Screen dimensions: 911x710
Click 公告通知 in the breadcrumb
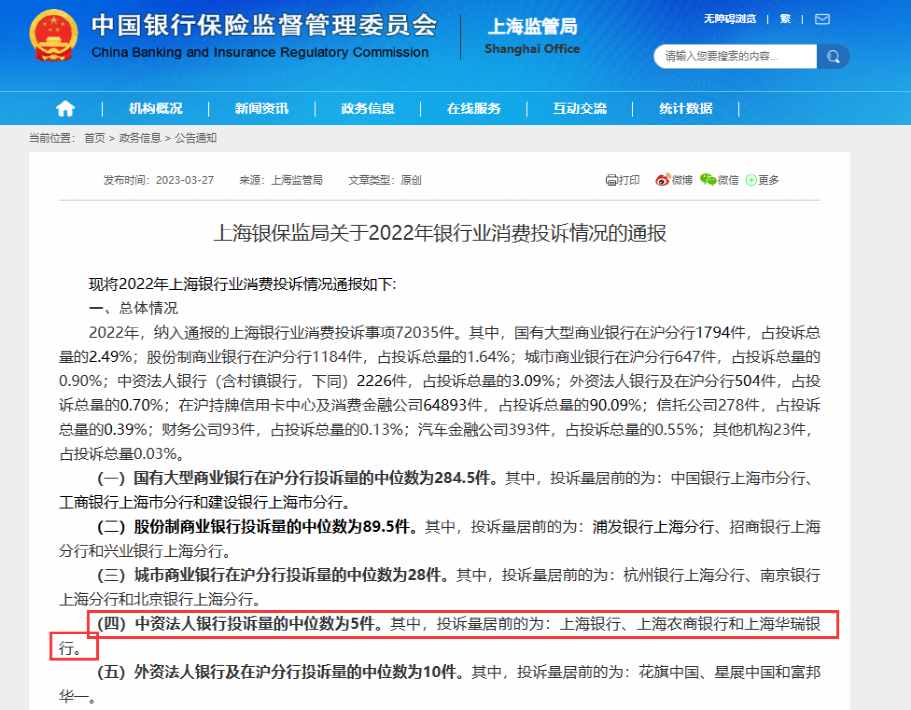click(x=196, y=138)
